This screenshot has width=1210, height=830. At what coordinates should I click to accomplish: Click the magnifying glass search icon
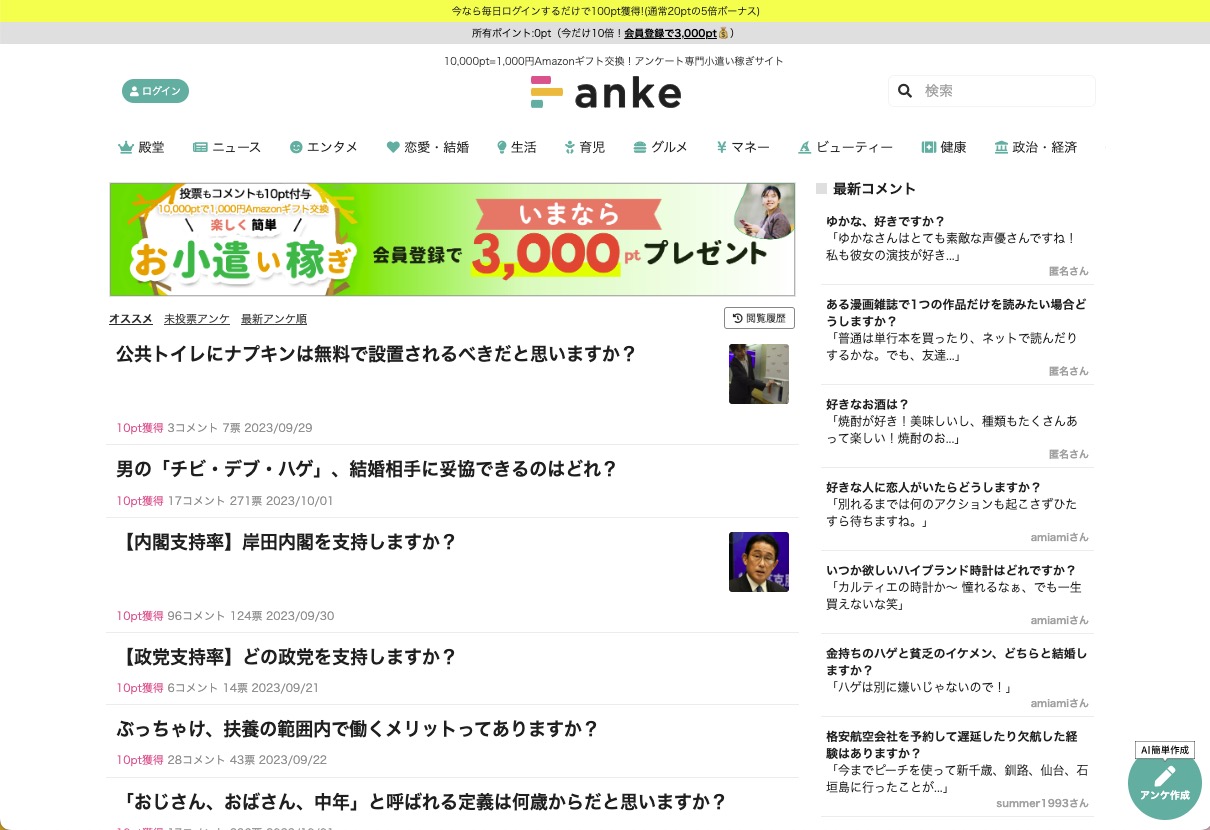click(905, 91)
